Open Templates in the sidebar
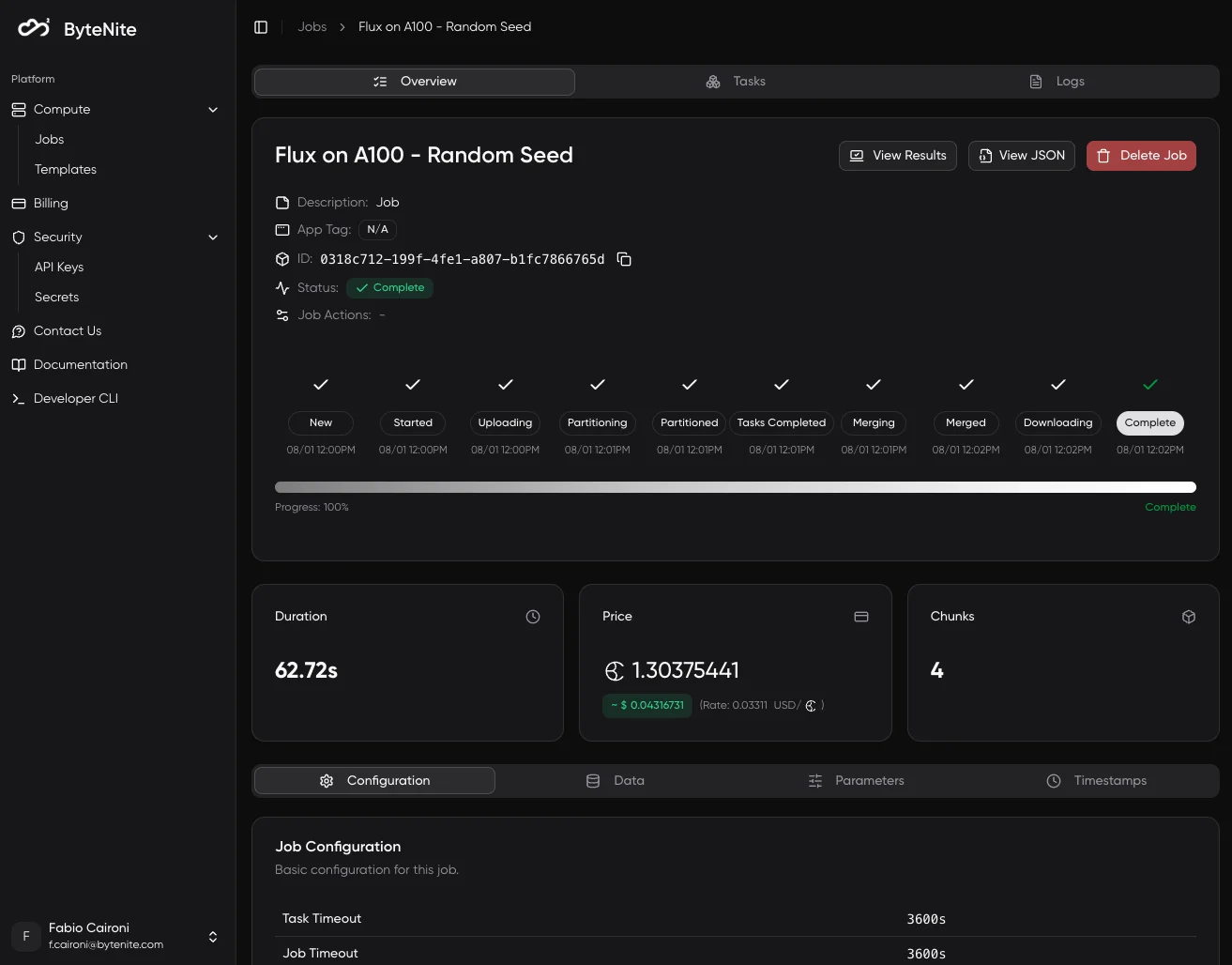Screen dimensions: 1232x965 tap(66, 170)
